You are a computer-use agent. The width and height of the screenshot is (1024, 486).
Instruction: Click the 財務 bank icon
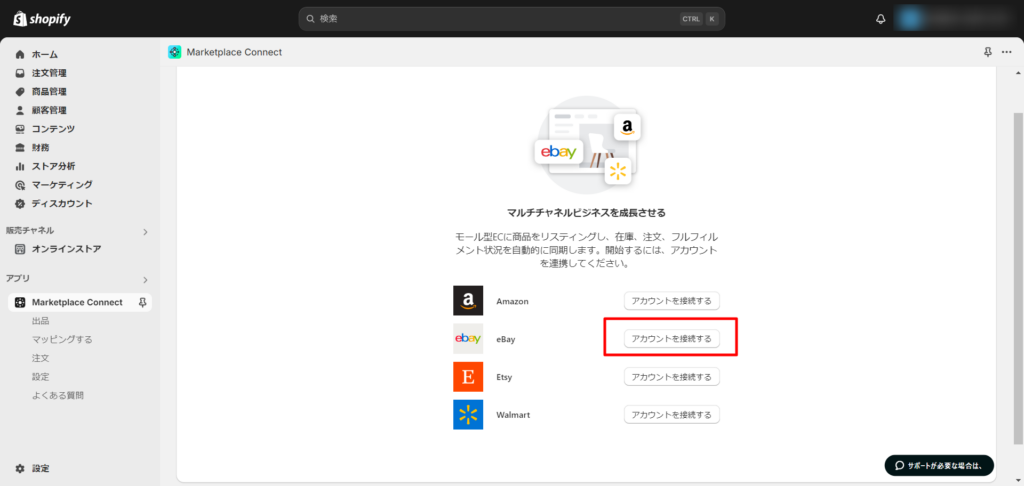[x=20, y=148]
